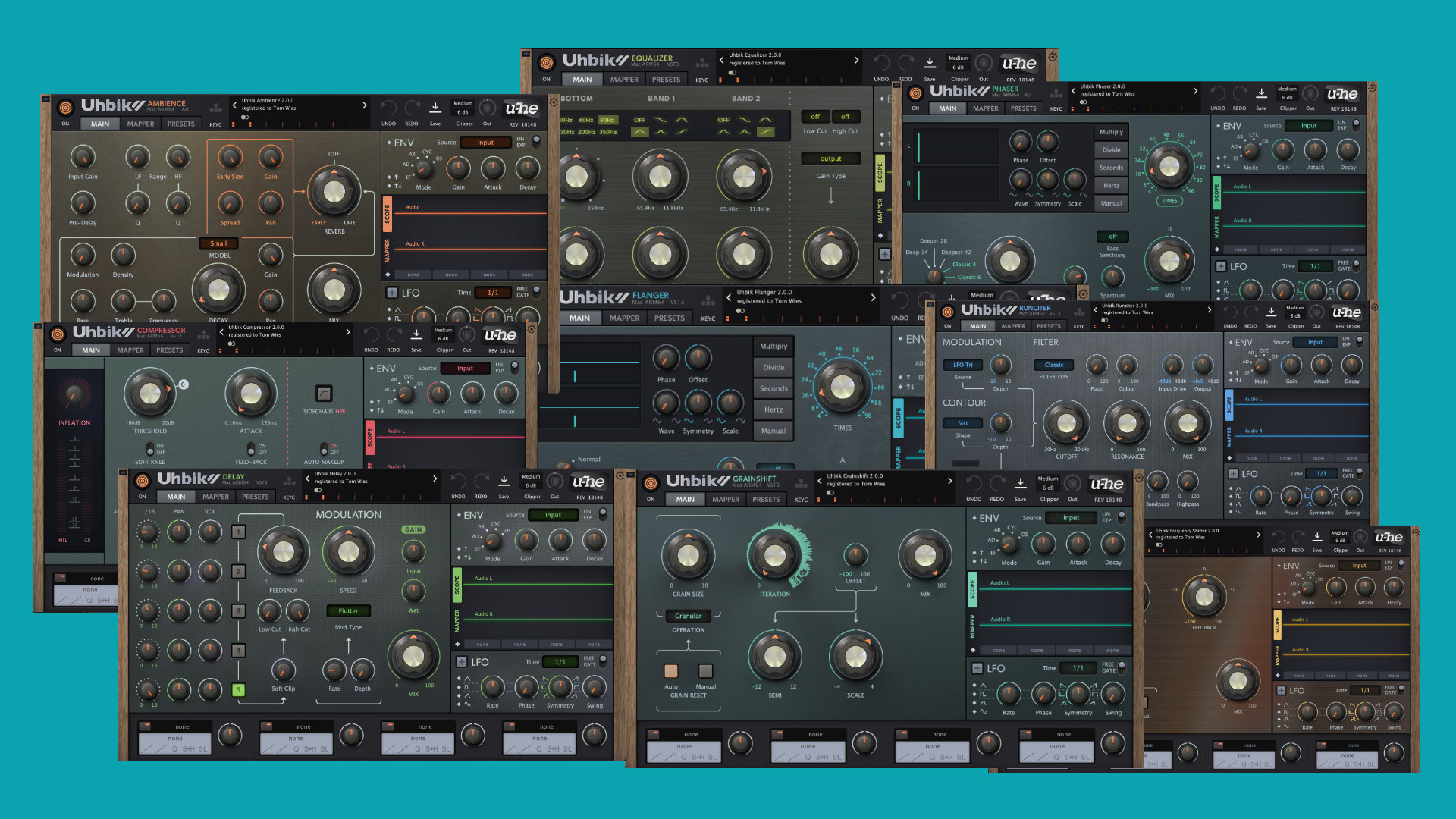Click the Save icon in Uhbik Delay

coord(504,482)
